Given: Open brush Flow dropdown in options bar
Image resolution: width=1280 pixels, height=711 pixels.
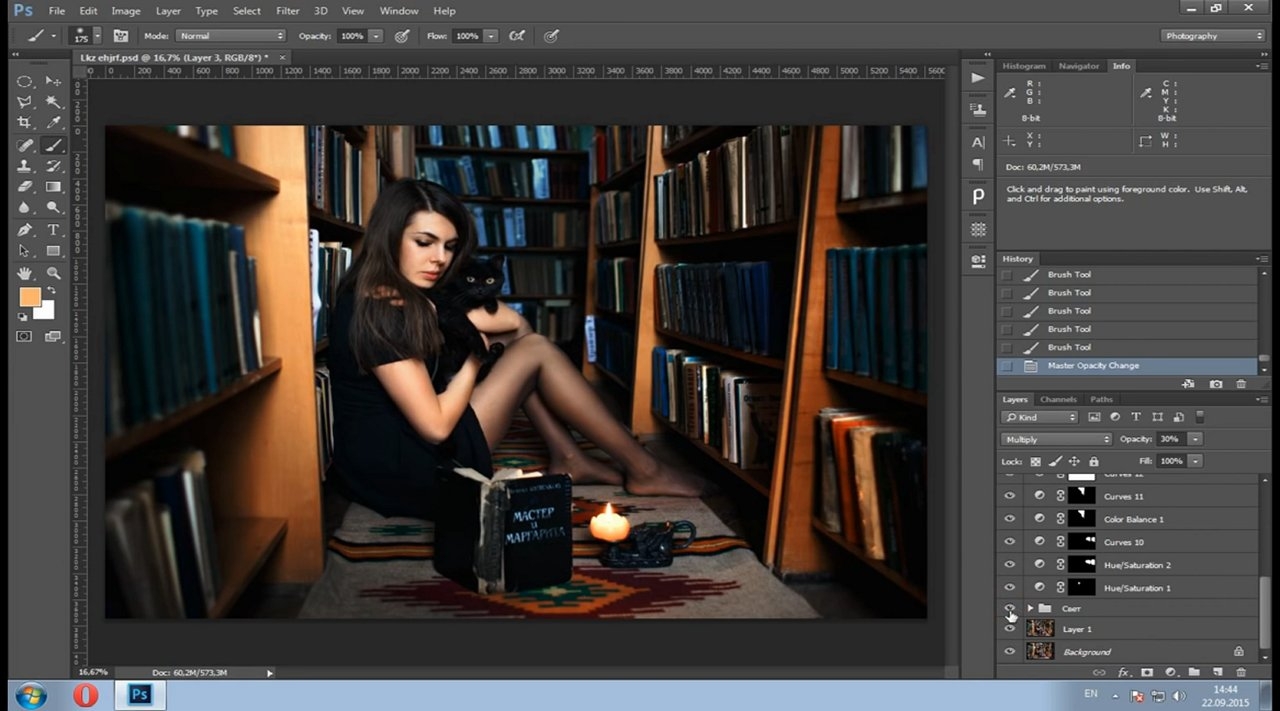Looking at the screenshot, I should [x=491, y=36].
